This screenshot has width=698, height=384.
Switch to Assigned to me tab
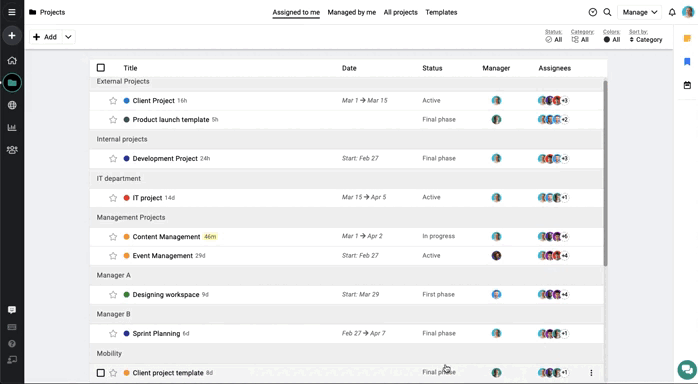pyautogui.click(x=296, y=12)
